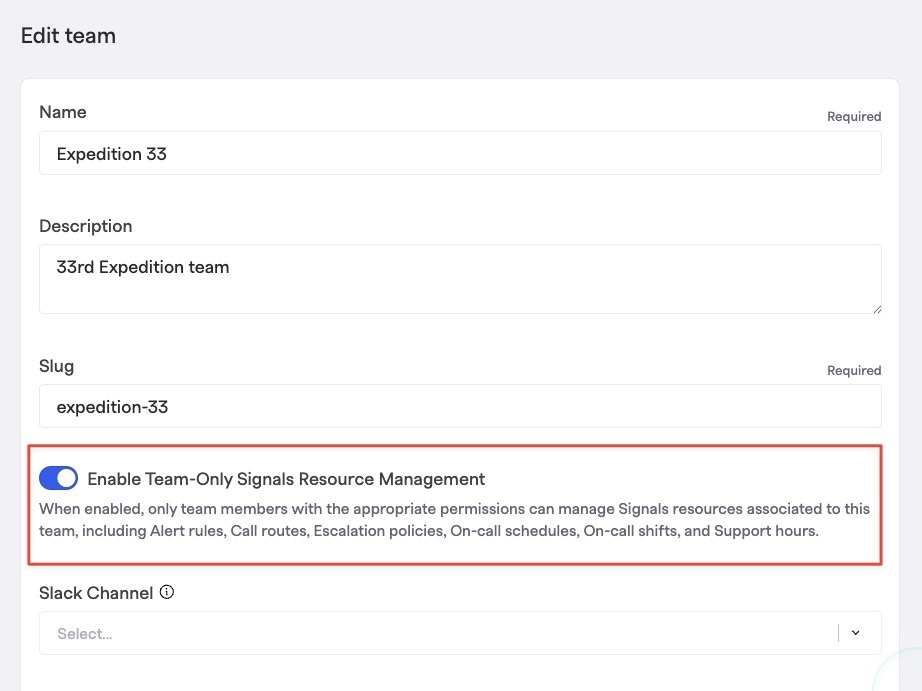This screenshot has width=922, height=691.
Task: Open the Slack Channel select dropdown
Action: (460, 633)
